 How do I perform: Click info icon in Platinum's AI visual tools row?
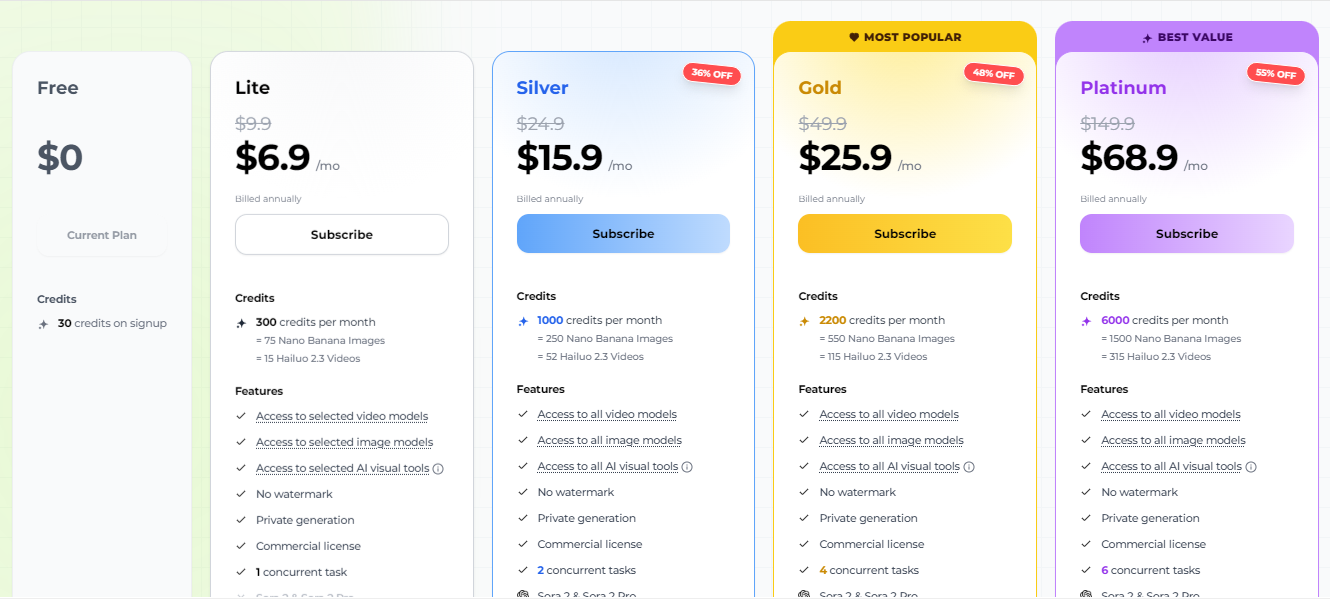[x=1251, y=466]
